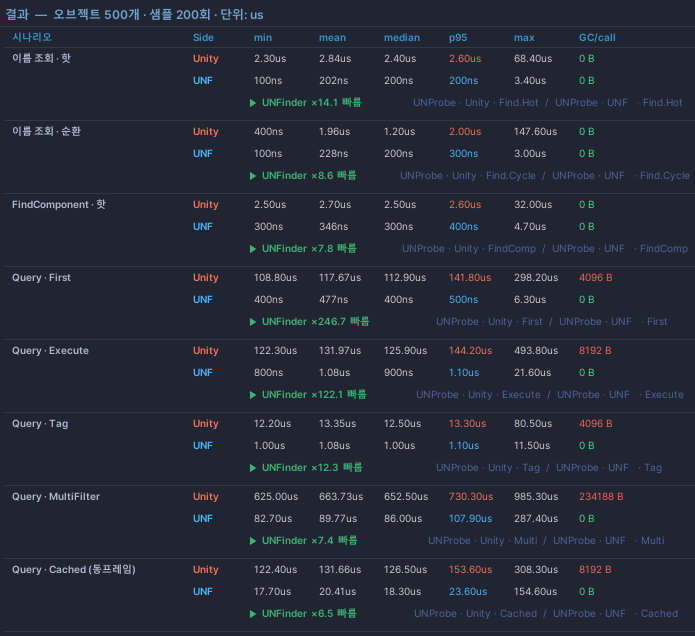The width and height of the screenshot is (695, 636).
Task: Expand the UNFinder ×7.4 result triangle
Action: click(x=253, y=541)
